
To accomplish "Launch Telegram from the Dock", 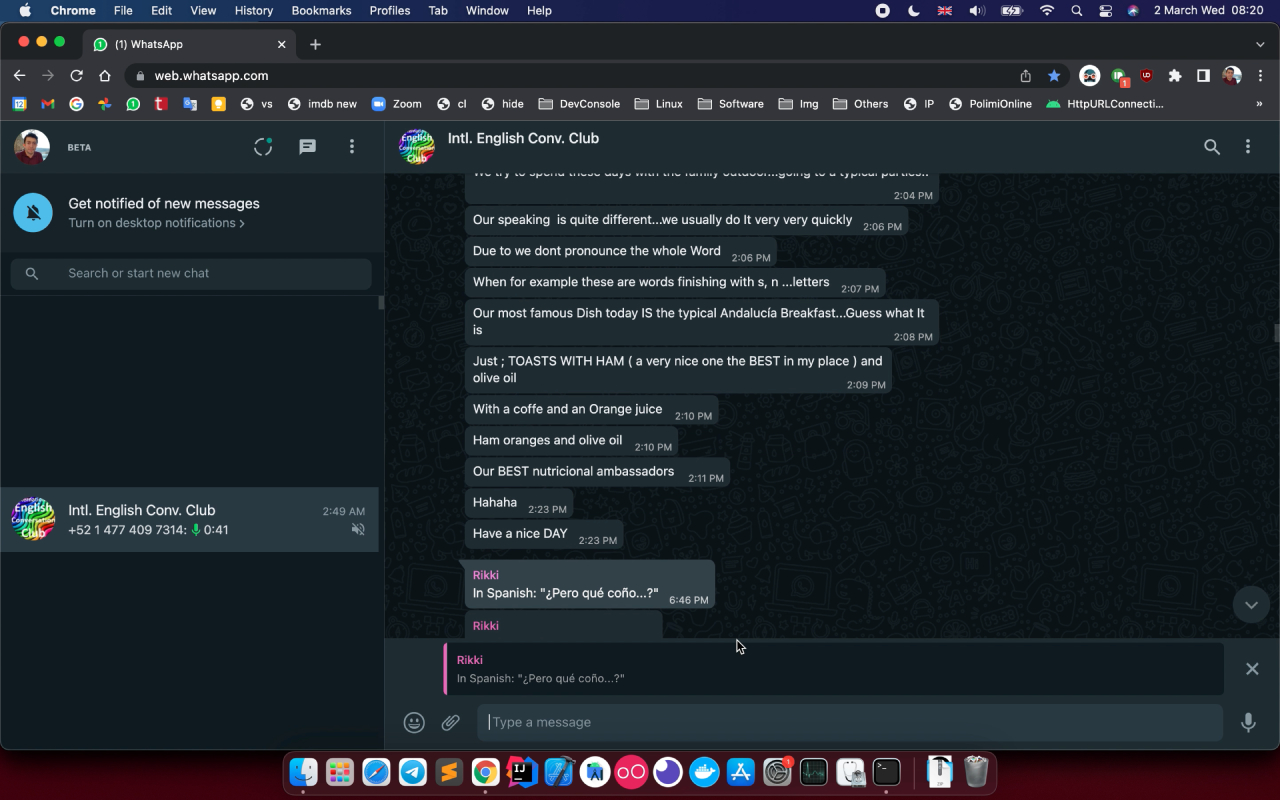I will (412, 772).
